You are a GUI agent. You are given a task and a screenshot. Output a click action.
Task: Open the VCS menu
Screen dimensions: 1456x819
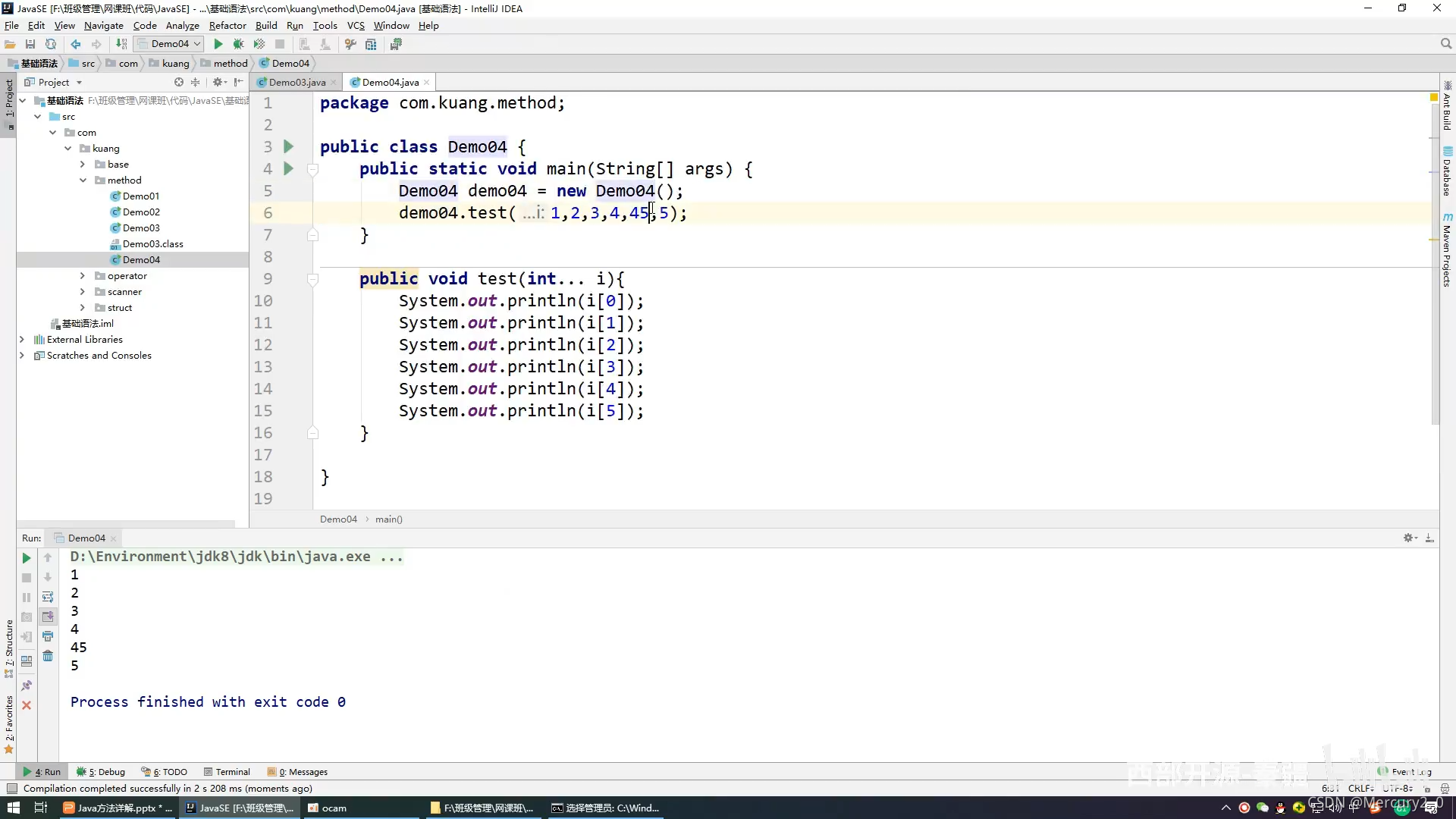click(356, 25)
